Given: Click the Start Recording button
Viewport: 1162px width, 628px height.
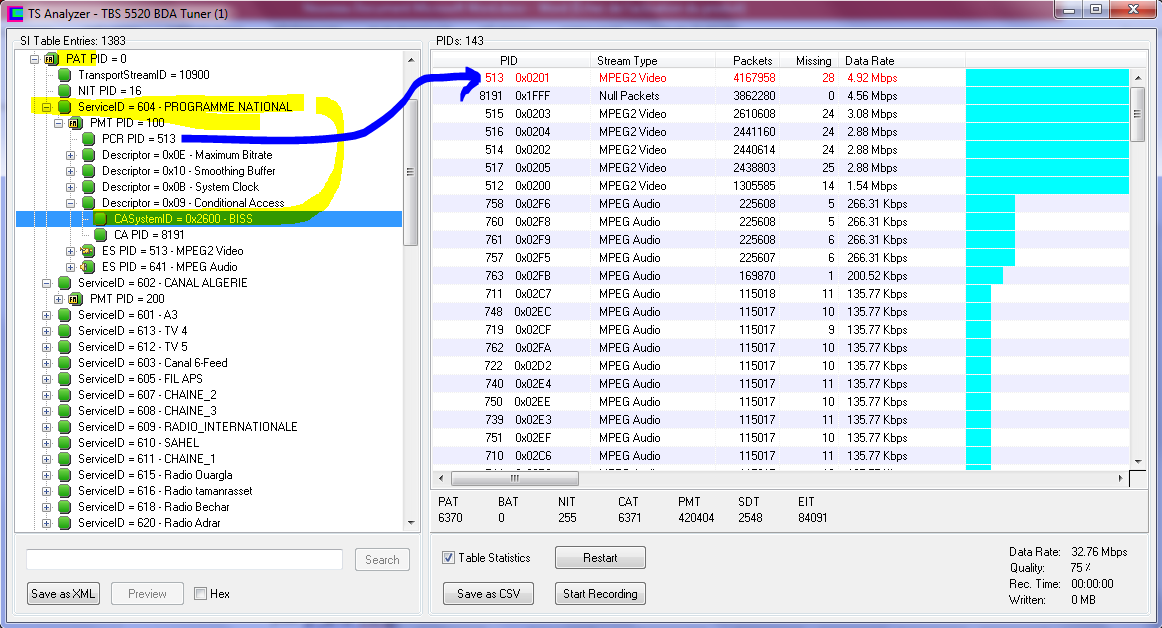Looking at the screenshot, I should click(599, 594).
